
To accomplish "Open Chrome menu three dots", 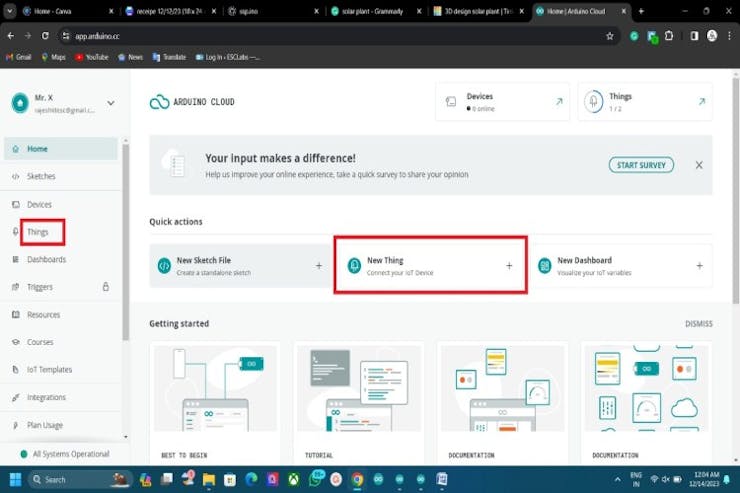I will (x=730, y=36).
